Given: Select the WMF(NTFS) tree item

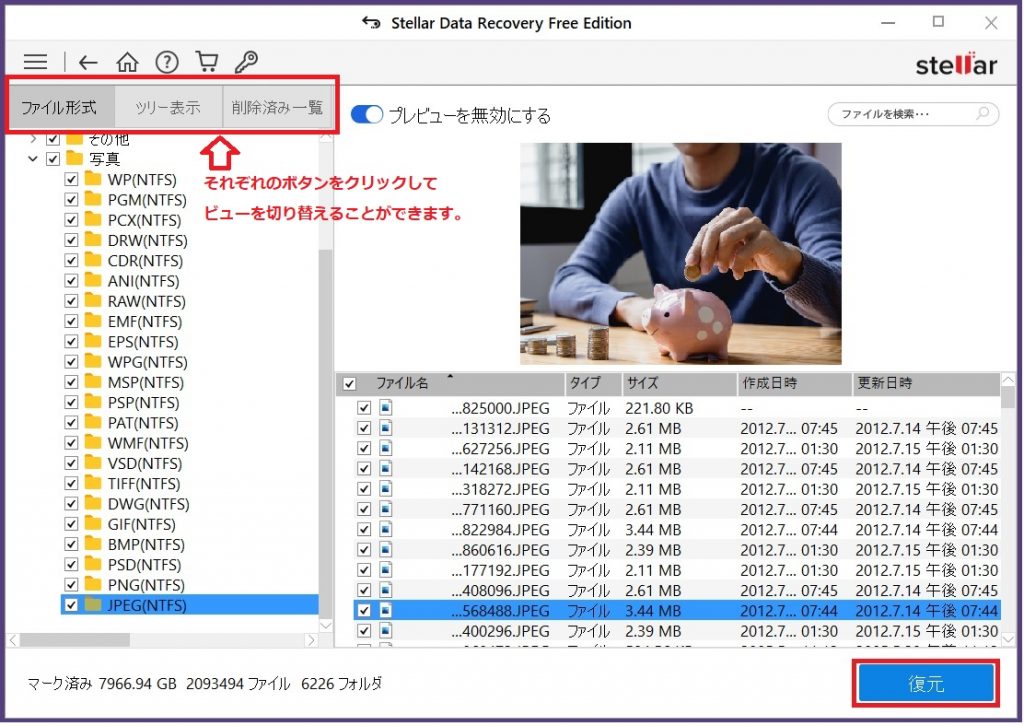Looking at the screenshot, I should coord(148,443).
